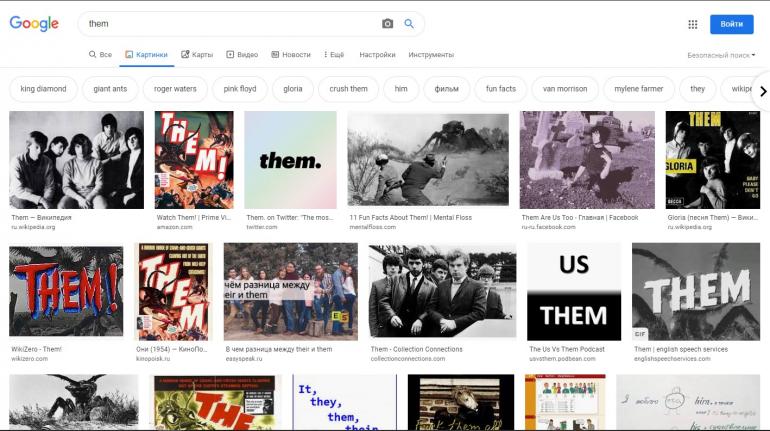Open the Они (1954) КиноПоиск poster

[173, 292]
